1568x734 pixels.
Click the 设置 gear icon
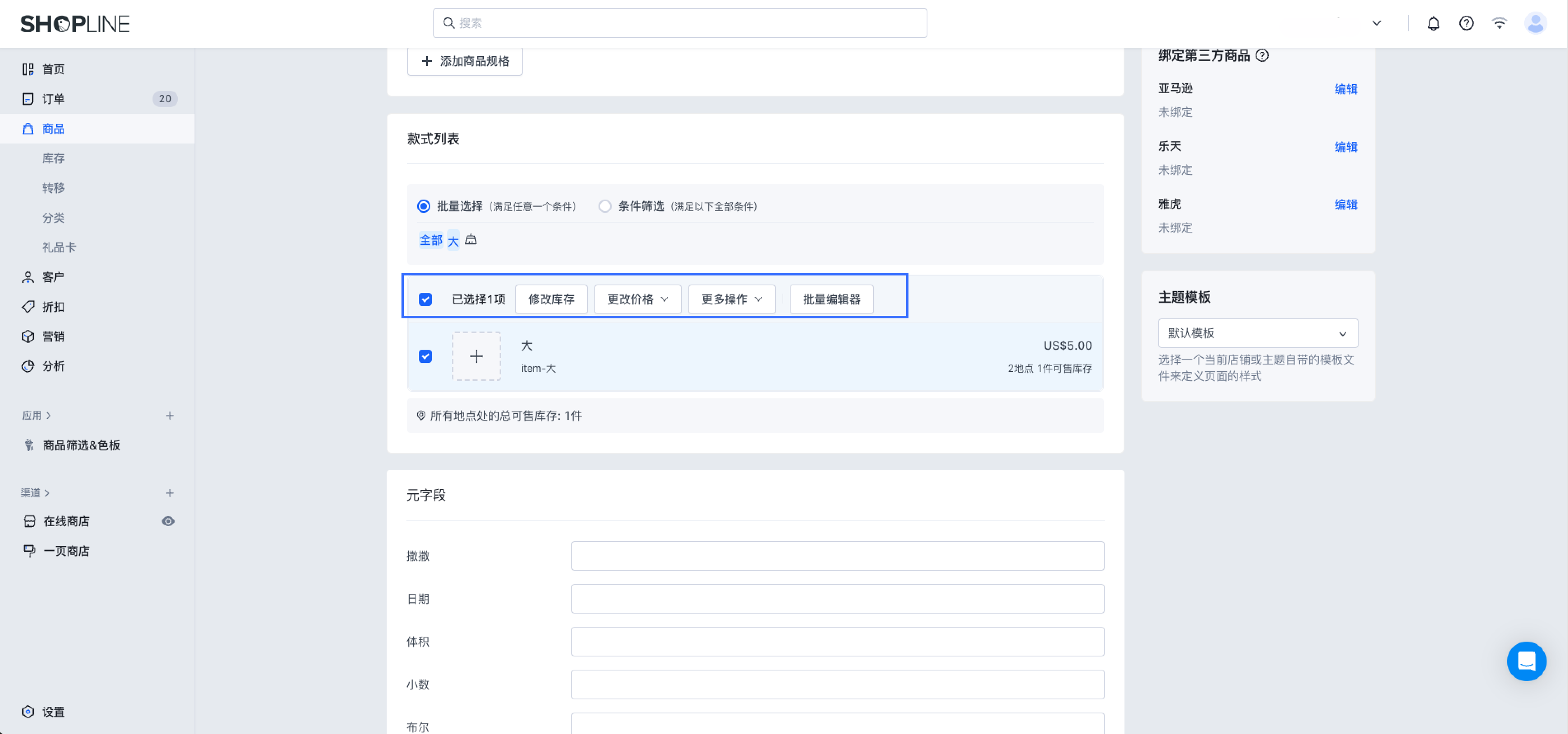coord(28,711)
